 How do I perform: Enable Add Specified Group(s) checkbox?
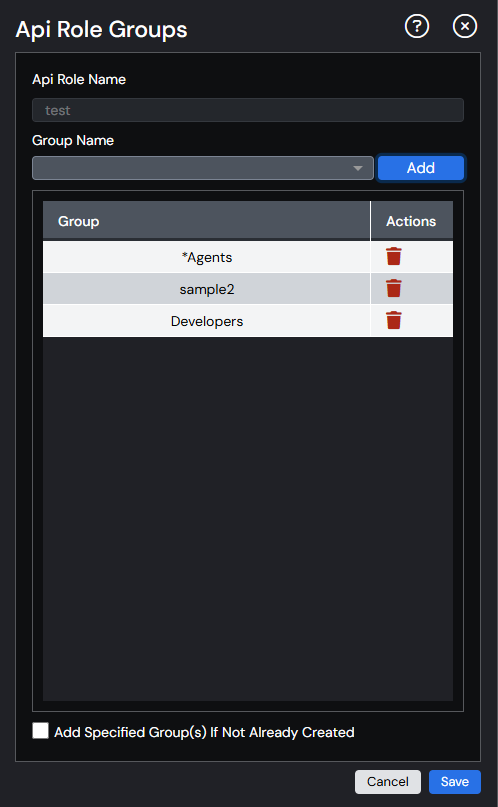(41, 730)
